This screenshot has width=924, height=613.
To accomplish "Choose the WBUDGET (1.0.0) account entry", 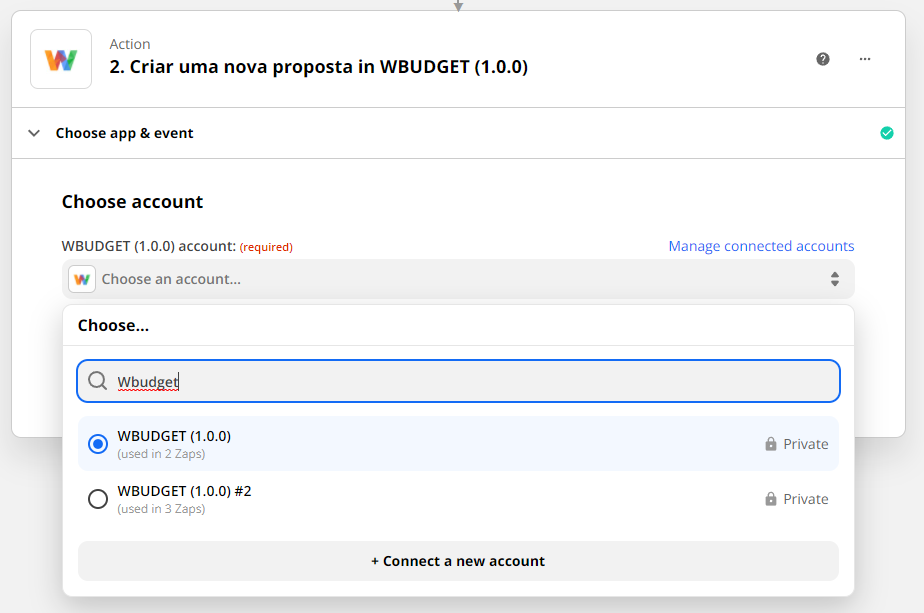I will (458, 444).
